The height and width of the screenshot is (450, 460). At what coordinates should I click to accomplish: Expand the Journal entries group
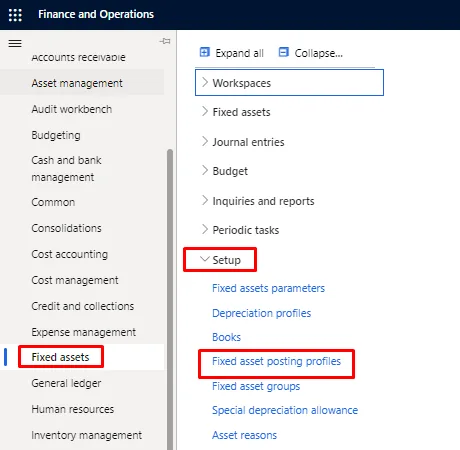(x=243, y=142)
